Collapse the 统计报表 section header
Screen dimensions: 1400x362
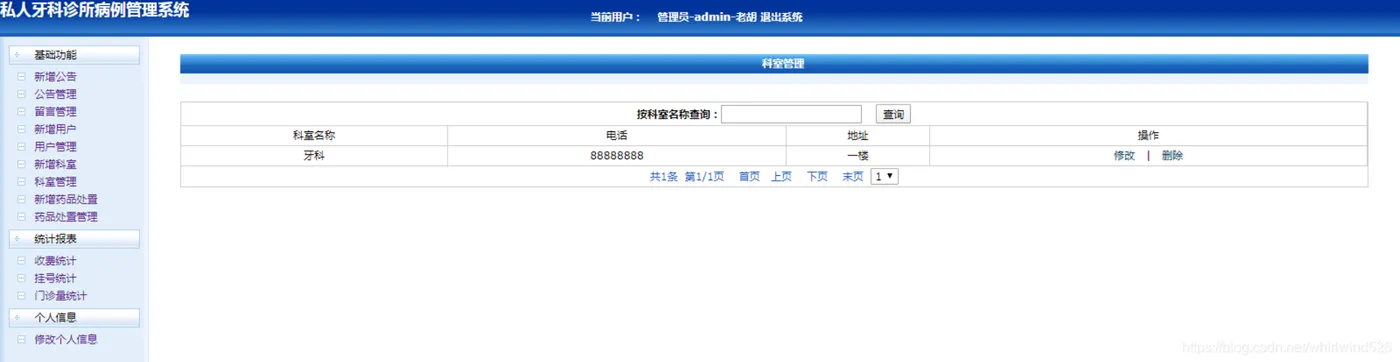(x=74, y=239)
